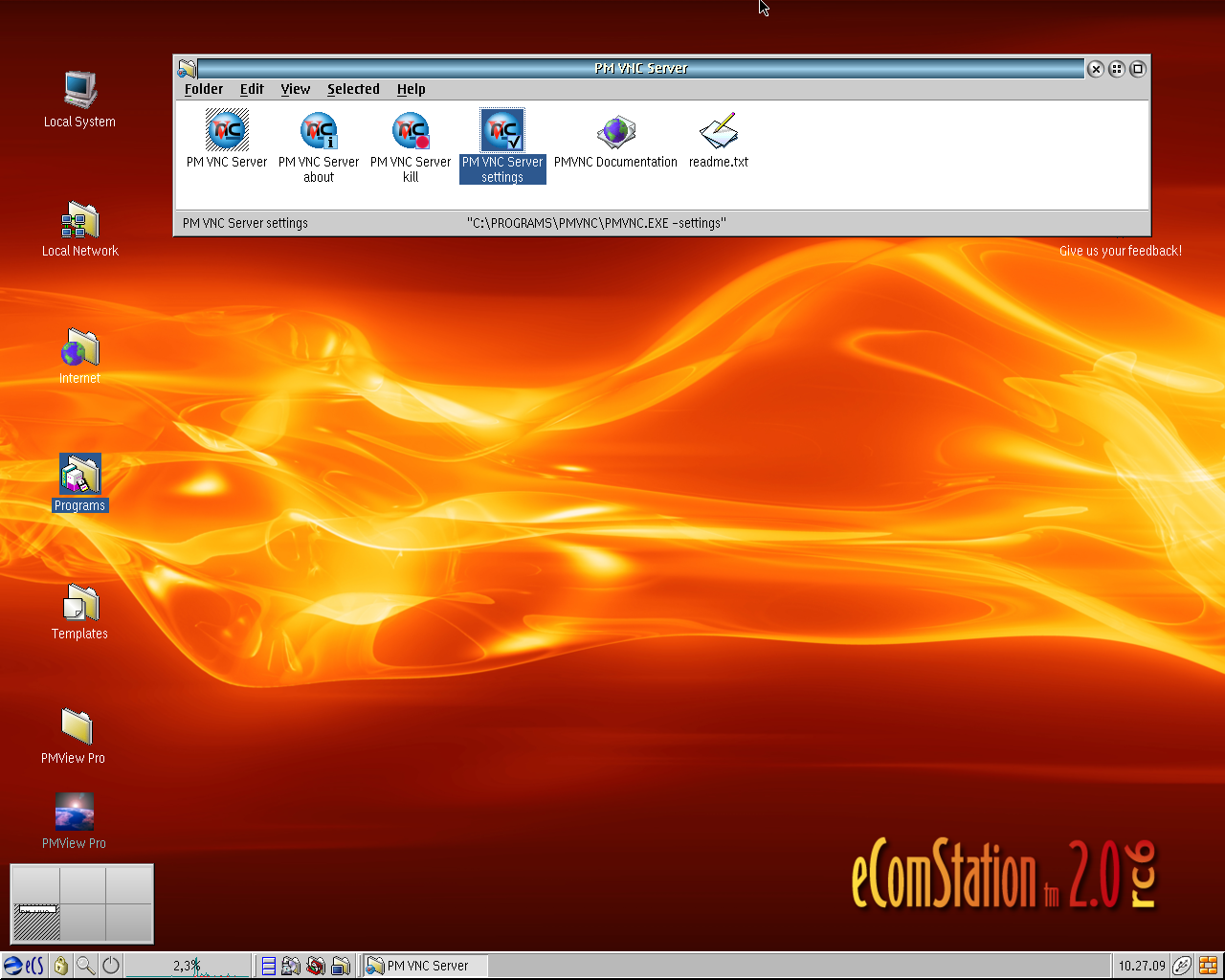
Task: Click the power shutdown icon in taskbar
Action: pyautogui.click(x=111, y=966)
